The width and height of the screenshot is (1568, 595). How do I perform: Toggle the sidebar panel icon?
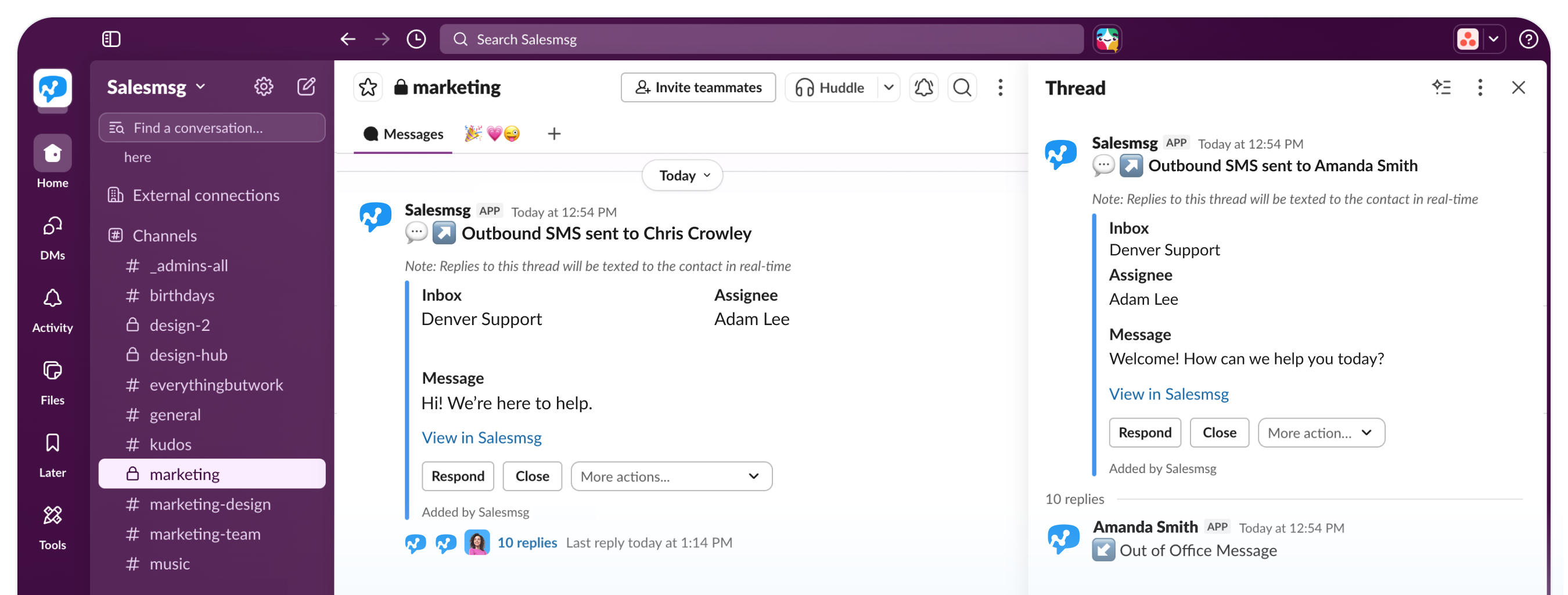(112, 39)
